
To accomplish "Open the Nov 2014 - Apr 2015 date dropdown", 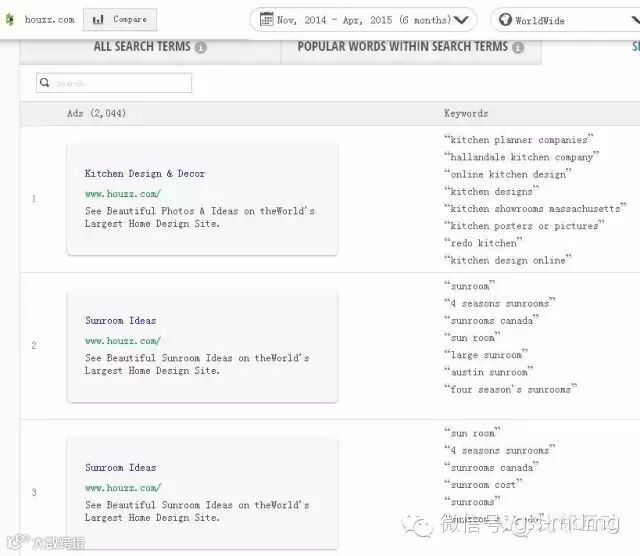I will coord(363,20).
